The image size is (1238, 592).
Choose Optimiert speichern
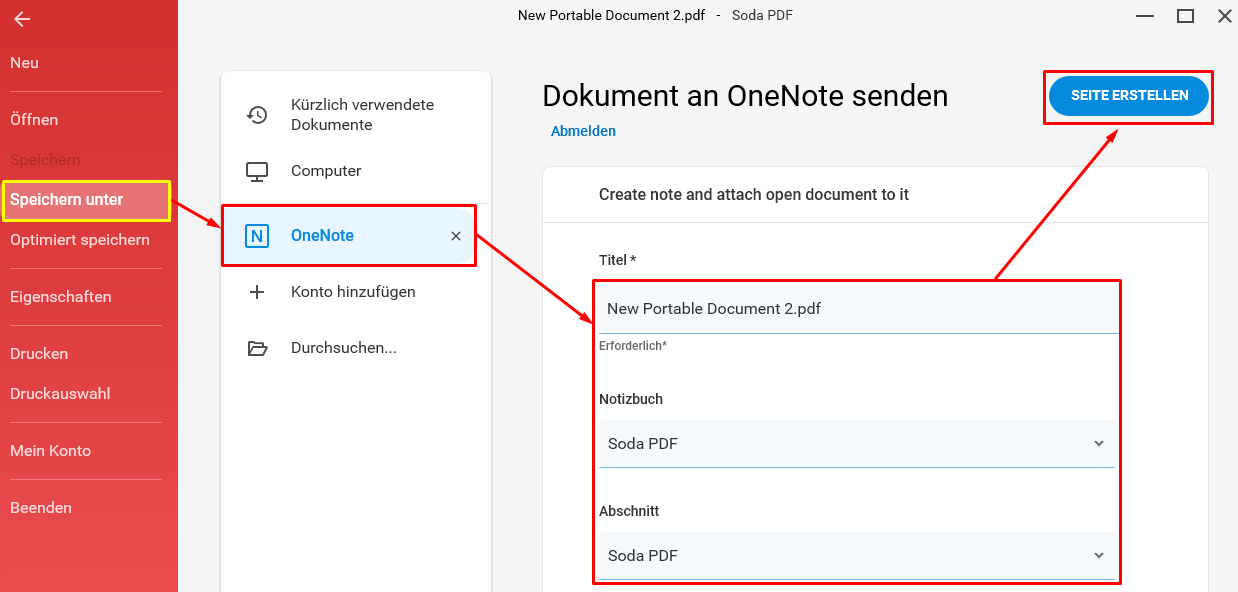(x=80, y=240)
